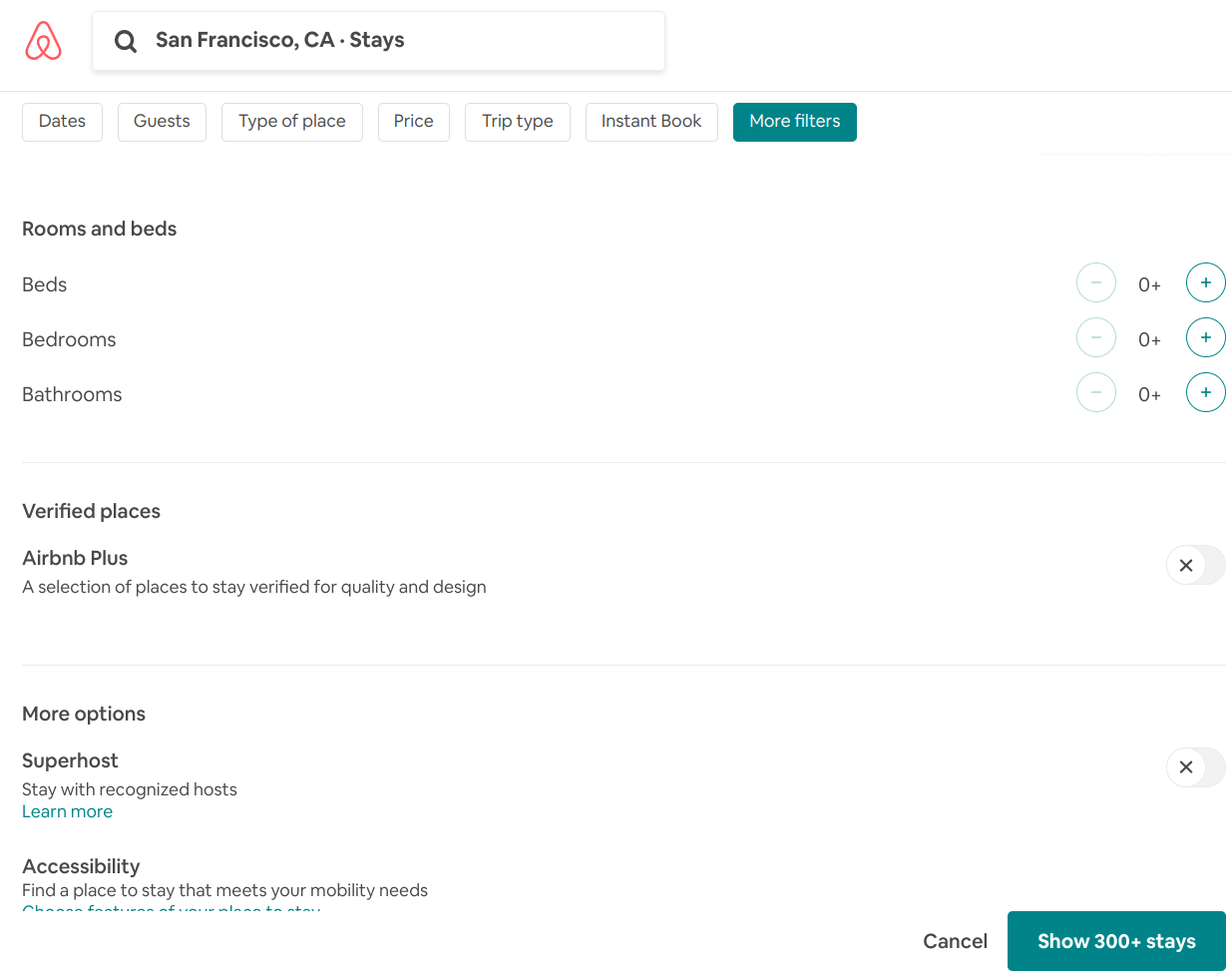Screen dimensions: 1232x977
Task: Select the Instant Book filter
Action: (x=651, y=122)
